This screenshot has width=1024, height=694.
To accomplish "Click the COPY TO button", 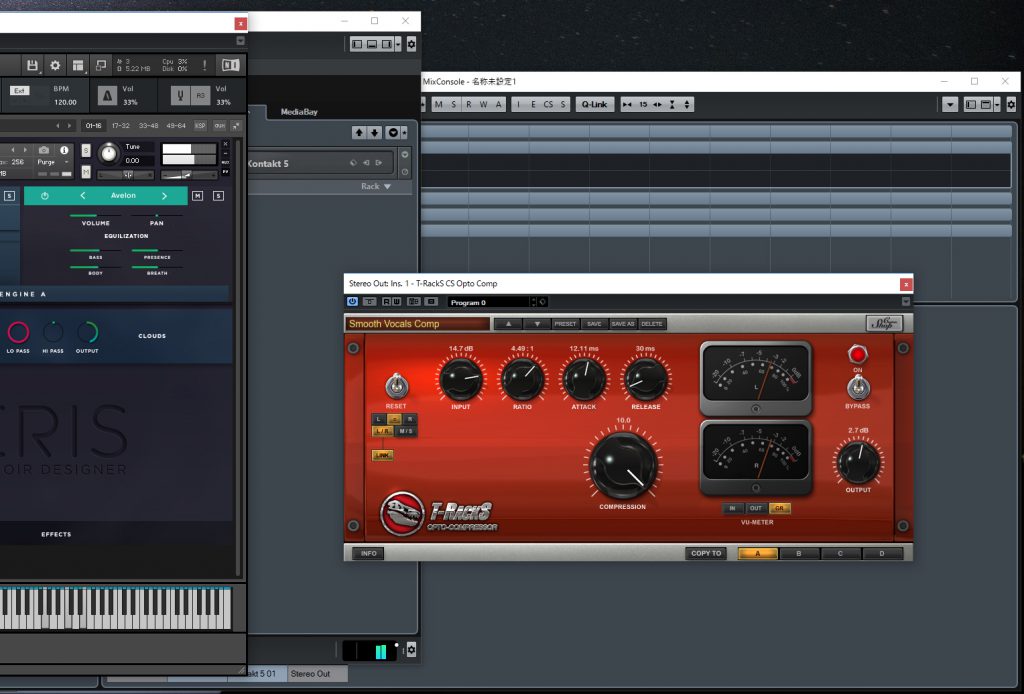I will tap(706, 554).
